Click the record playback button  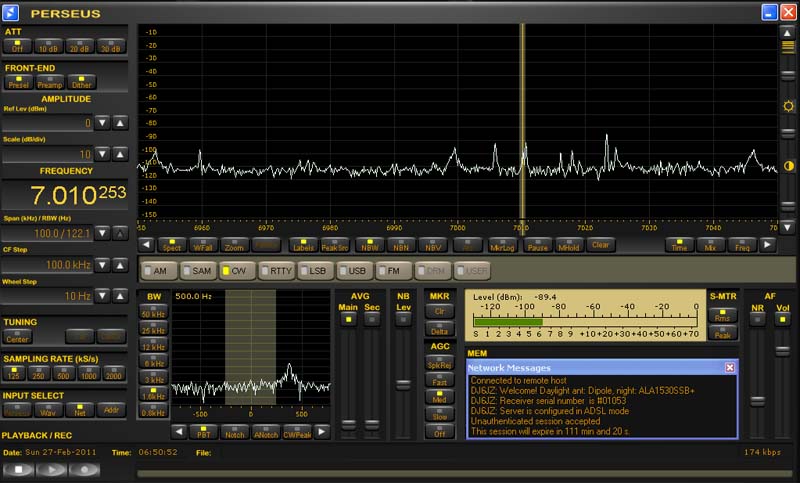pyautogui.click(x=84, y=470)
